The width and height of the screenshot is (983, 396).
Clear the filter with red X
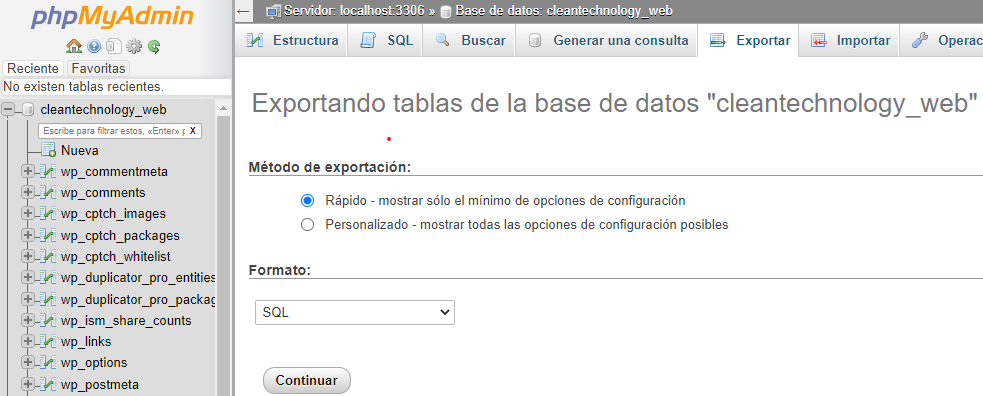click(193, 131)
